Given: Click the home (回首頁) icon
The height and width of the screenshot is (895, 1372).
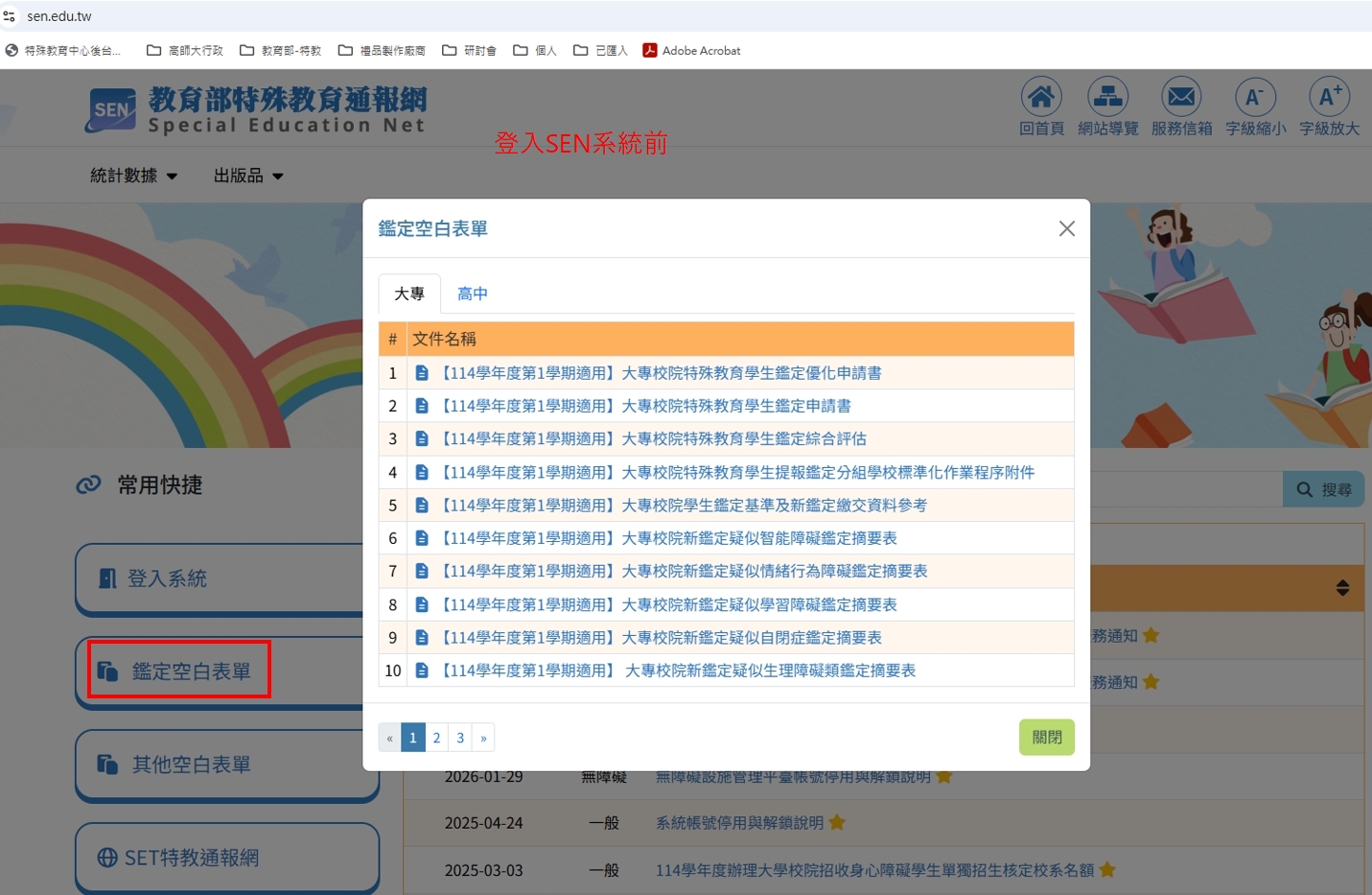Looking at the screenshot, I should [1040, 97].
